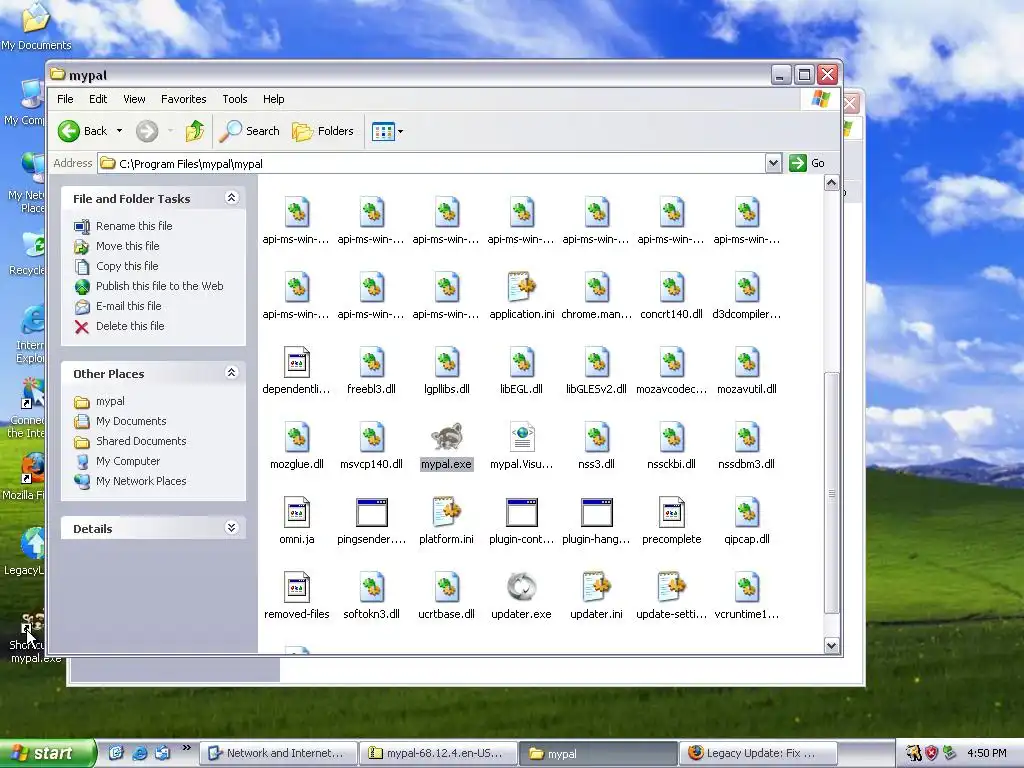Switch to mypal-68.12.4 taskbar button

[438, 753]
